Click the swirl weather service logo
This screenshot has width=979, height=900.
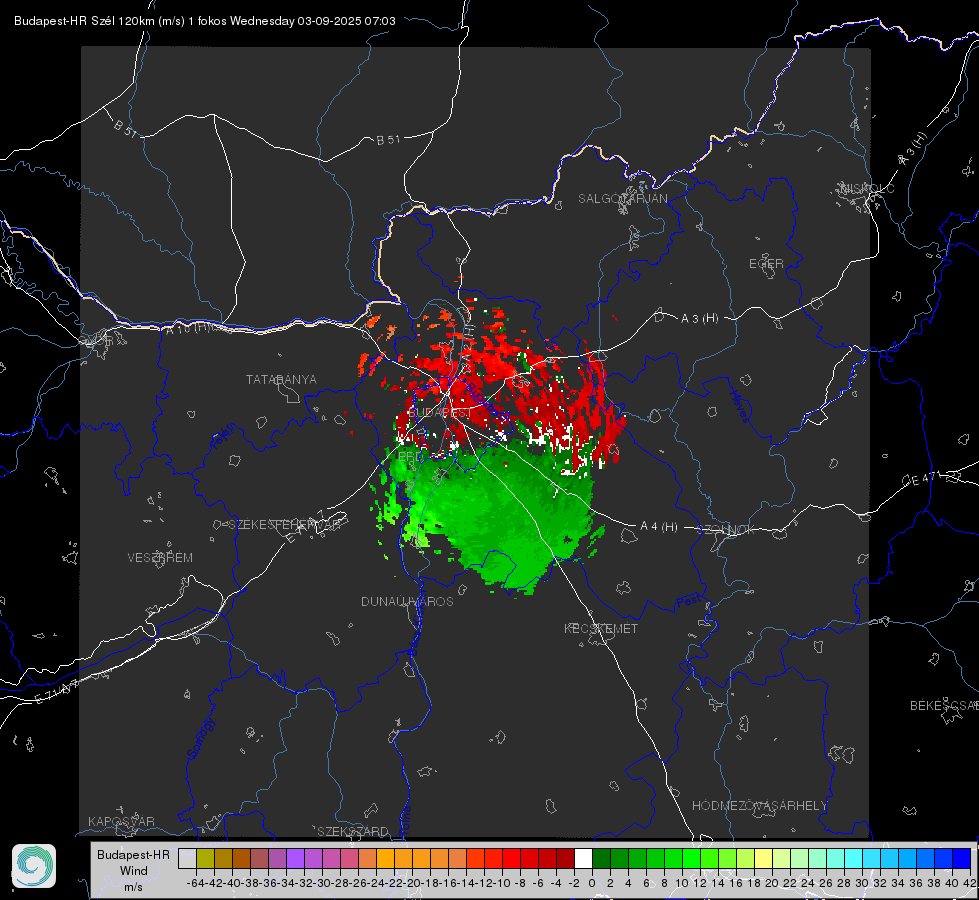point(34,866)
